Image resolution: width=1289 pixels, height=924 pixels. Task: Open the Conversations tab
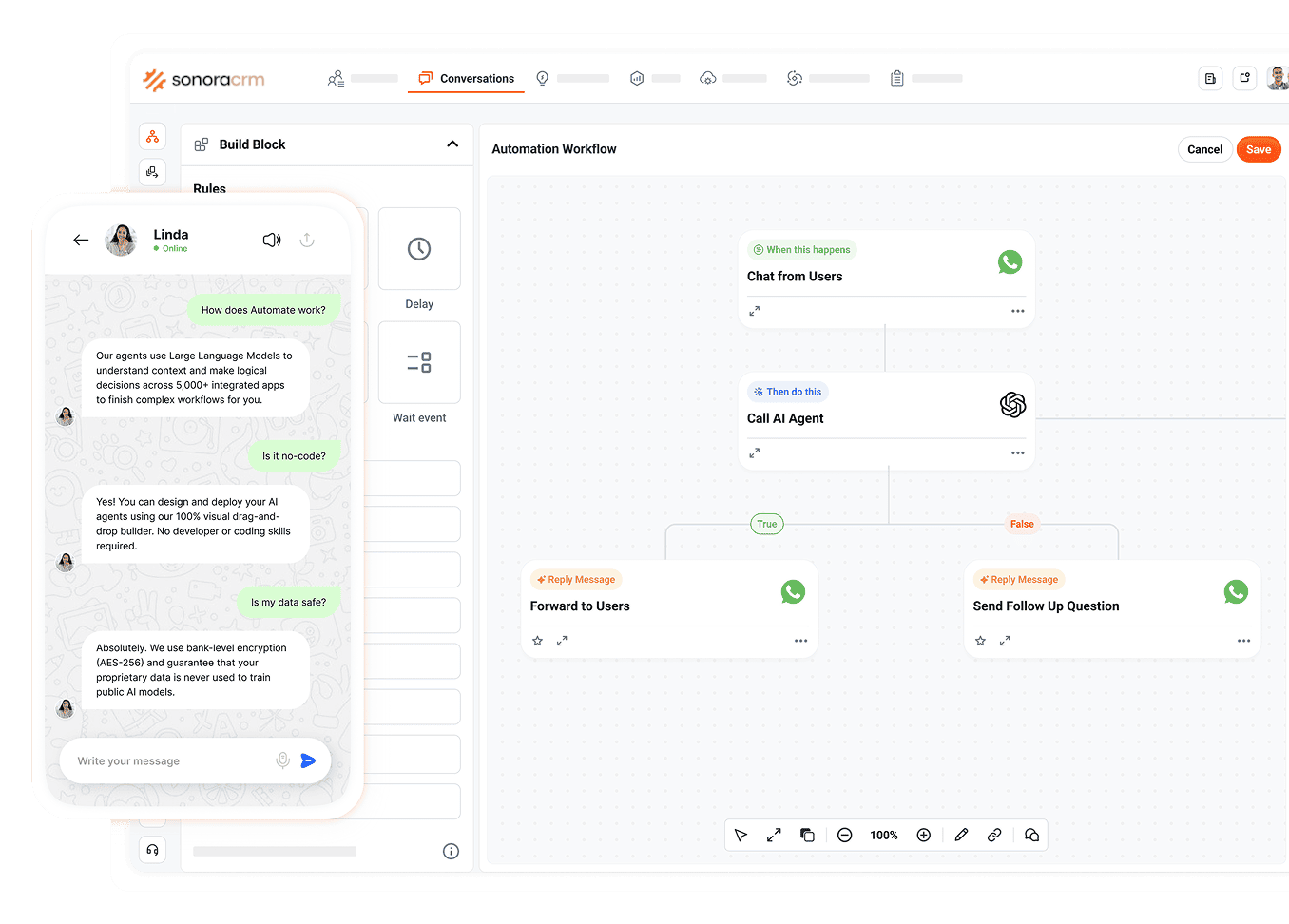tap(466, 79)
